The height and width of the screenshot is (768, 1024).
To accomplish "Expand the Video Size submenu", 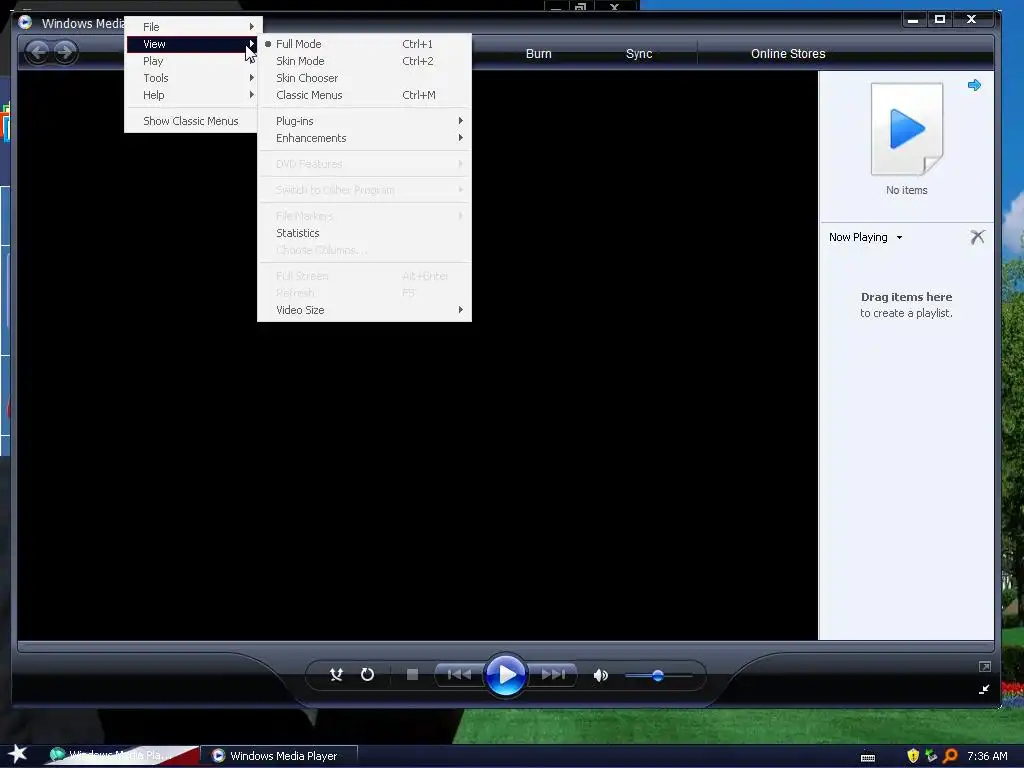I will point(364,310).
